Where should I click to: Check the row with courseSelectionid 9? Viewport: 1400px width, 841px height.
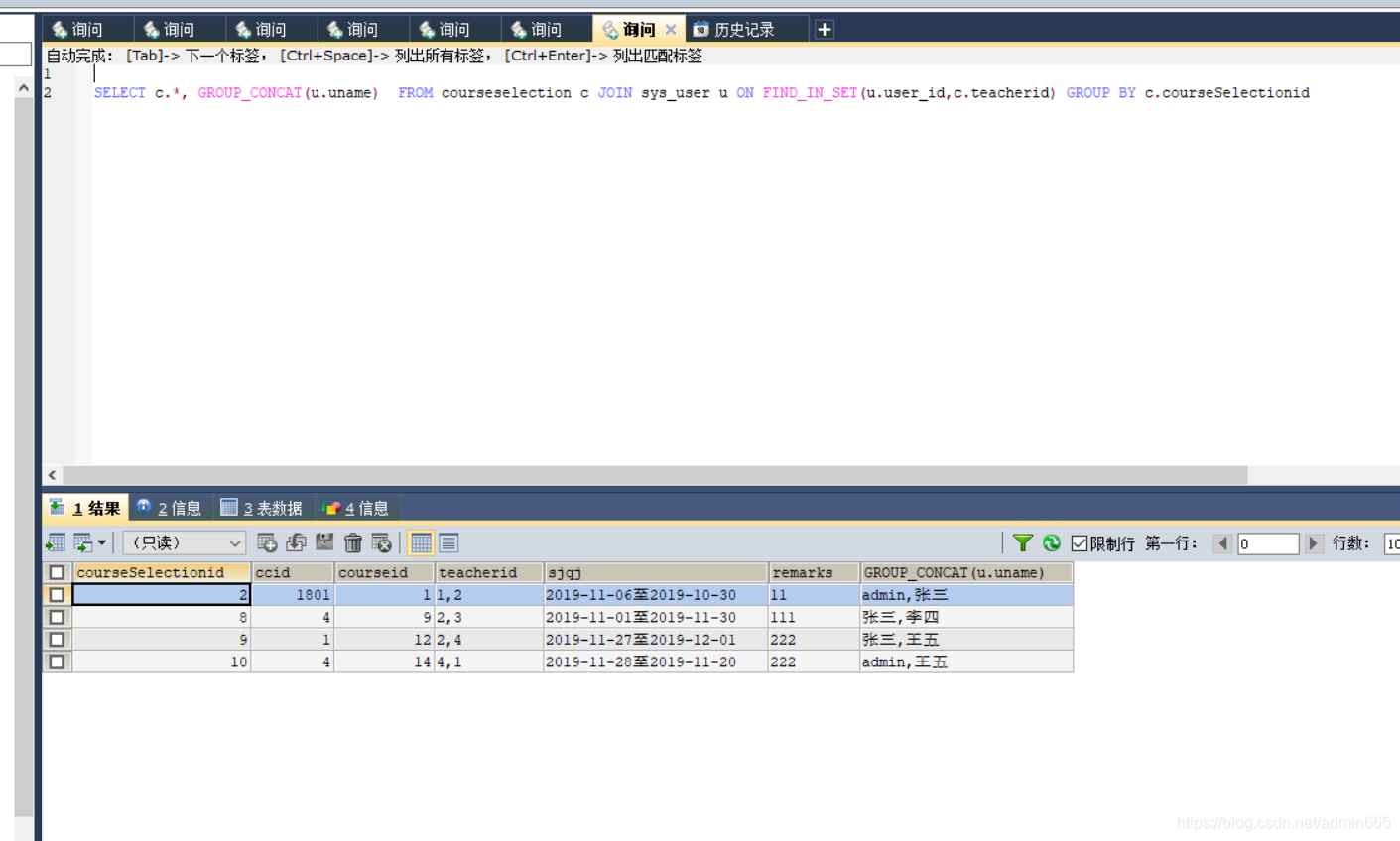click(57, 640)
